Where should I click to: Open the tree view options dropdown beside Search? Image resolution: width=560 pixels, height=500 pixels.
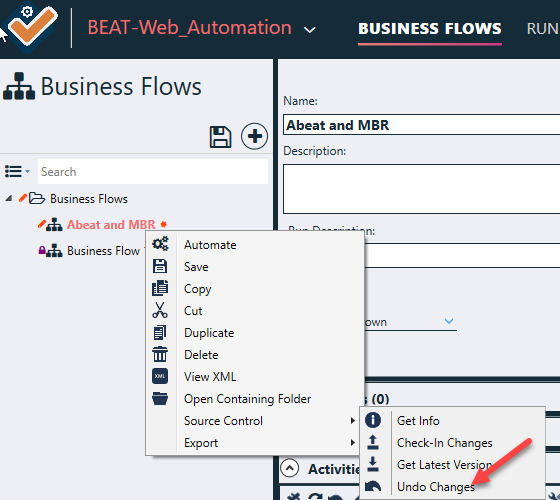17,171
